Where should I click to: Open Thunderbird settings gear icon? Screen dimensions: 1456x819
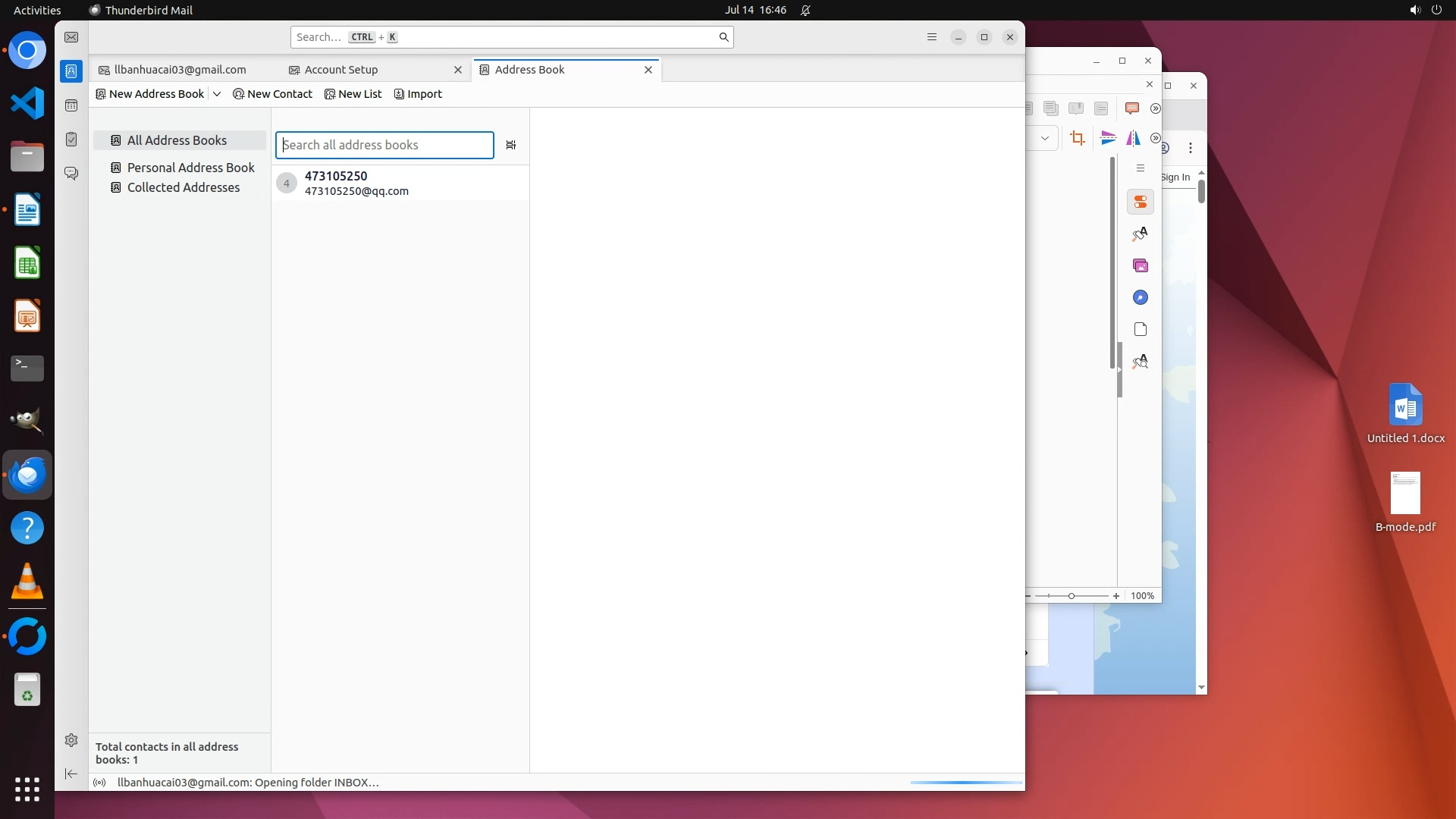(x=71, y=740)
